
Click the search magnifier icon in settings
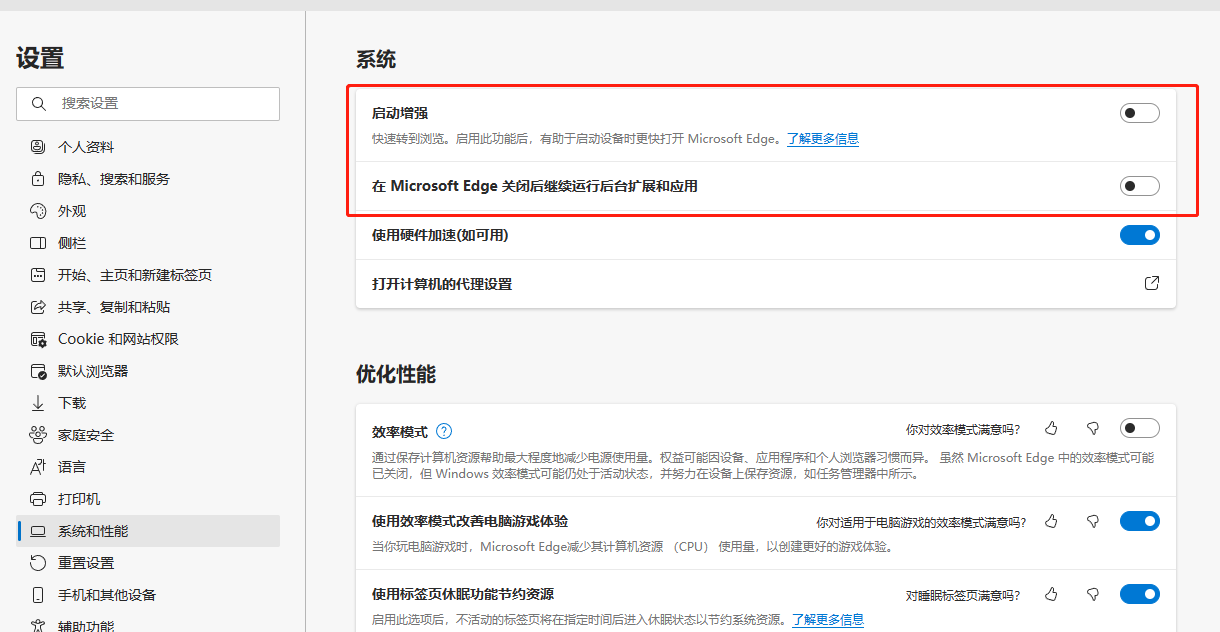click(39, 103)
